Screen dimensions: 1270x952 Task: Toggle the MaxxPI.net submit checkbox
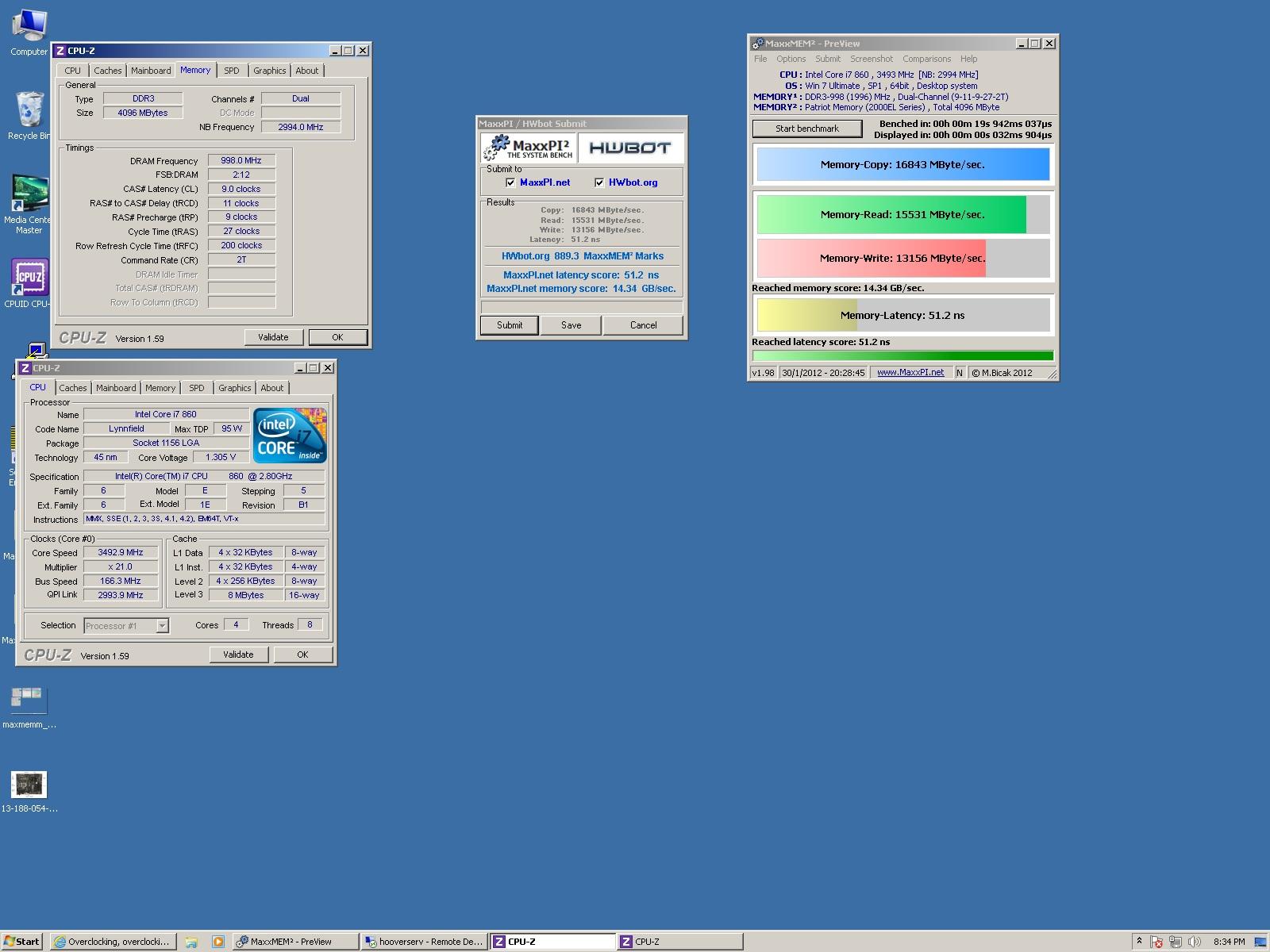(x=510, y=182)
